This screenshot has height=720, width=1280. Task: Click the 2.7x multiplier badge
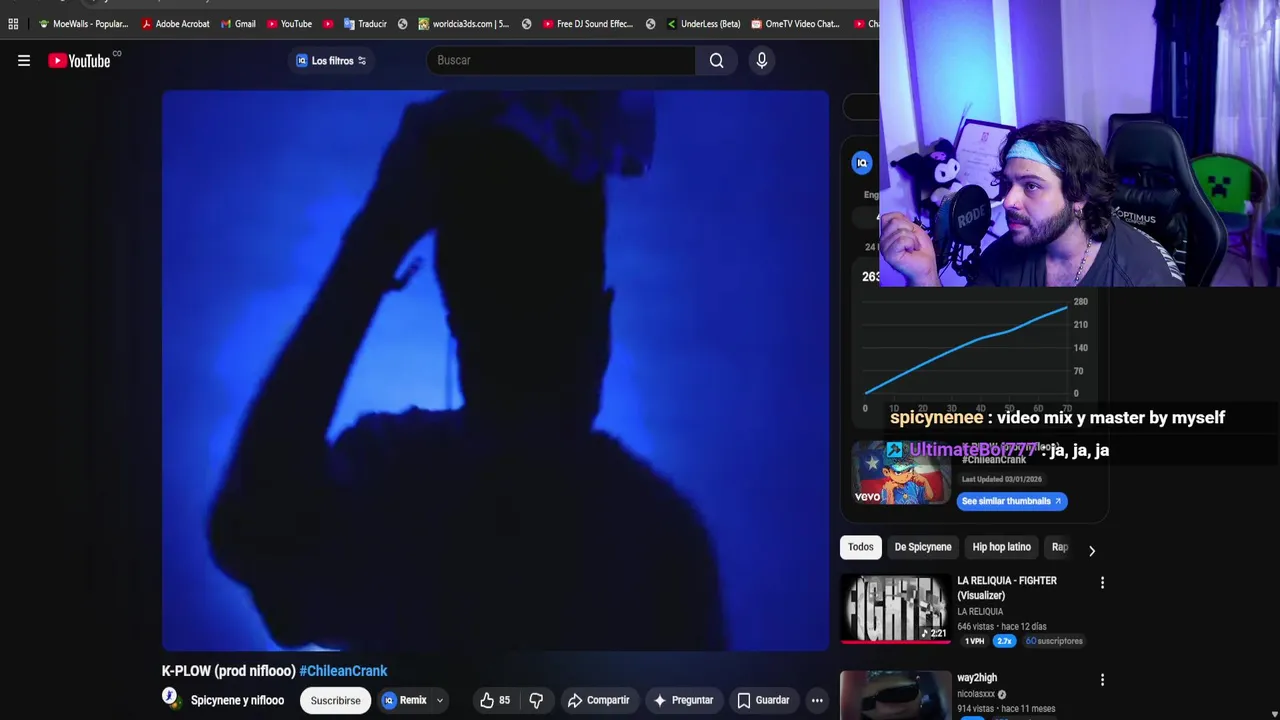pyautogui.click(x=1005, y=641)
